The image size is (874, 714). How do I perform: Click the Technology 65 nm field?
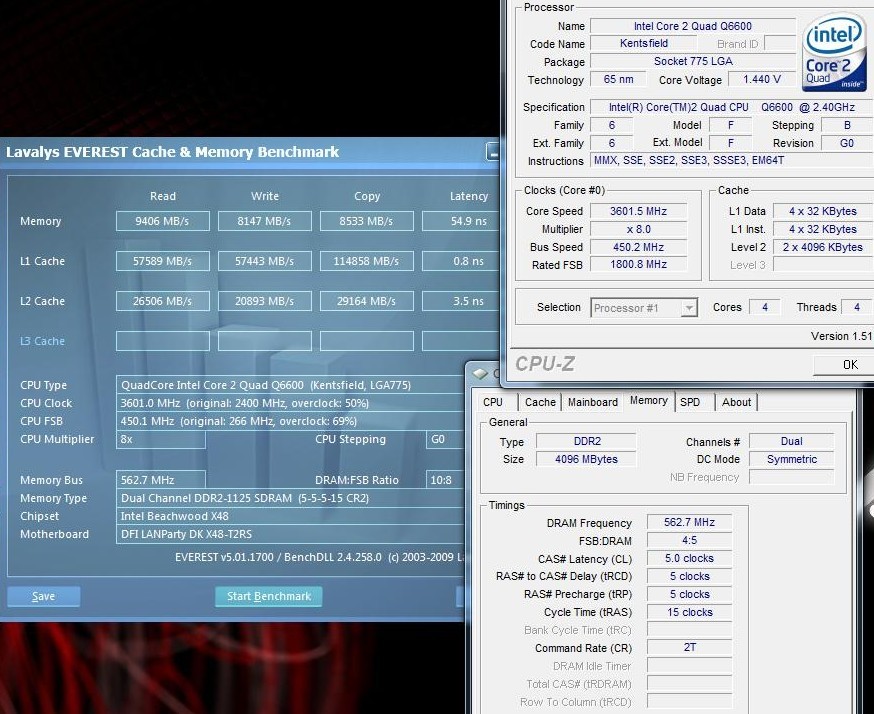[618, 79]
